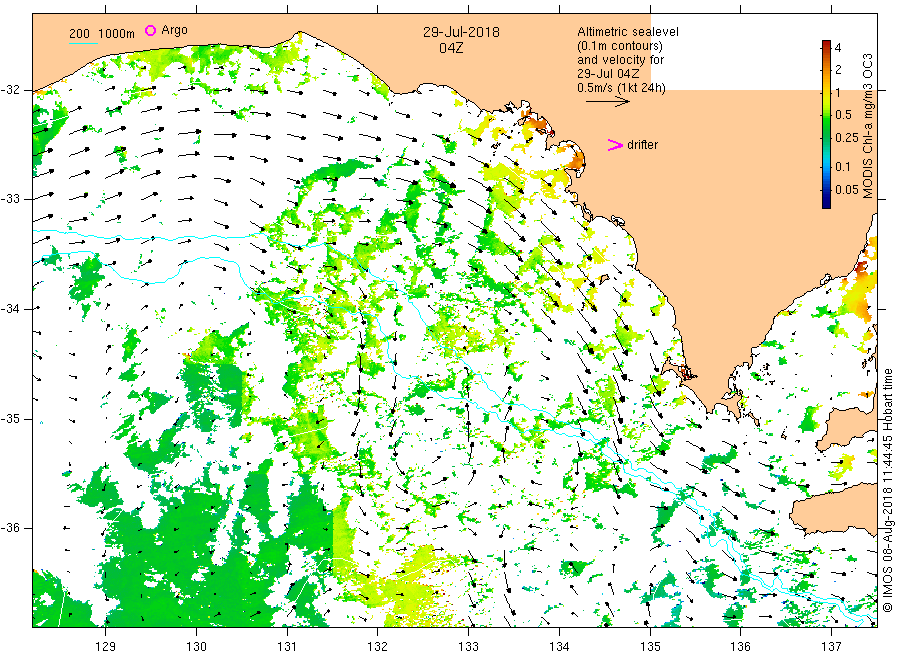900x660 pixels.
Task: Click the longitude axis label 137
Action: (x=831, y=647)
